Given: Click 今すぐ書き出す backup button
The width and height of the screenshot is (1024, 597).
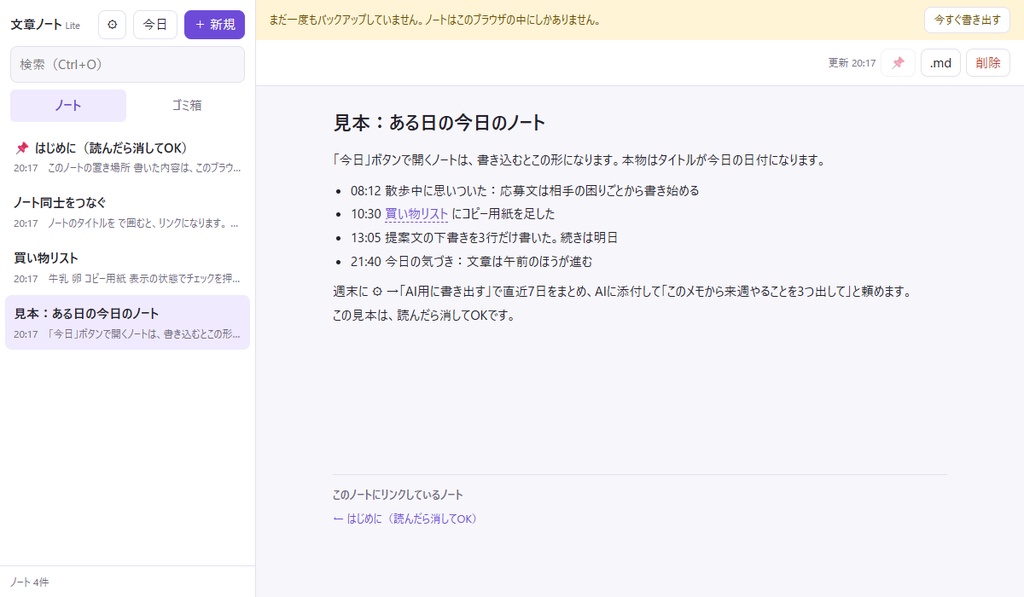Looking at the screenshot, I should tap(967, 20).
